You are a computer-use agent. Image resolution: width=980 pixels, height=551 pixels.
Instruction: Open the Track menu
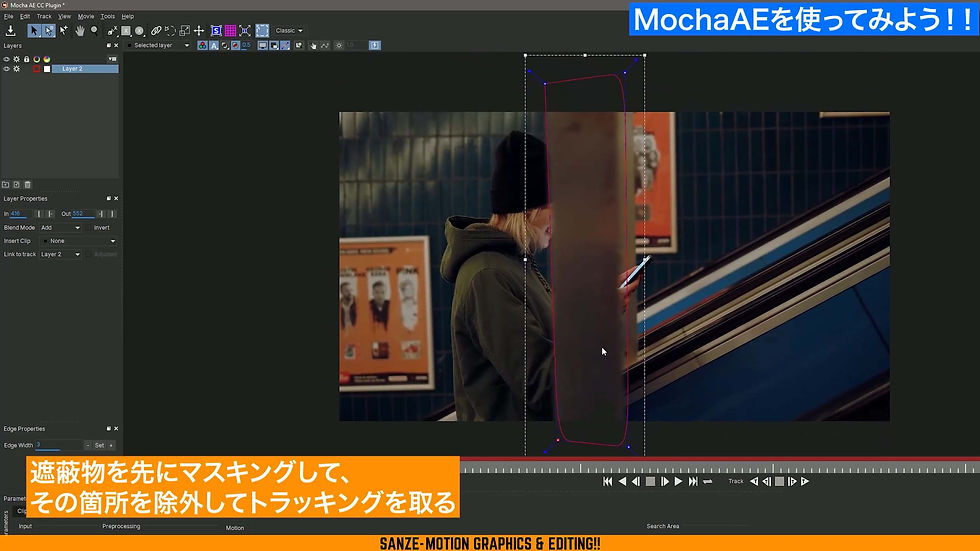(x=44, y=16)
